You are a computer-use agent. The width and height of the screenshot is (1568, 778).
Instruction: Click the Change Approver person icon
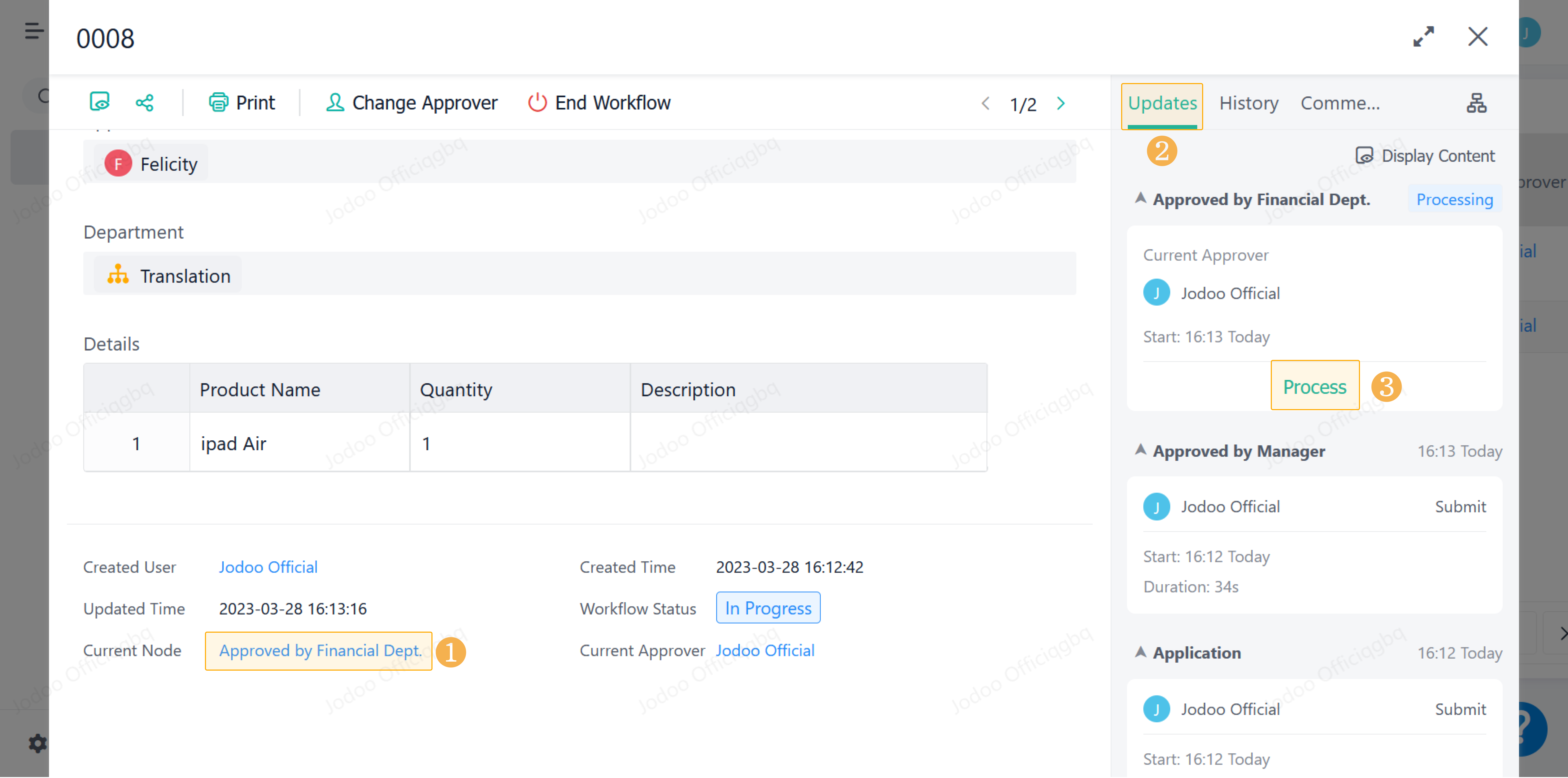point(335,102)
